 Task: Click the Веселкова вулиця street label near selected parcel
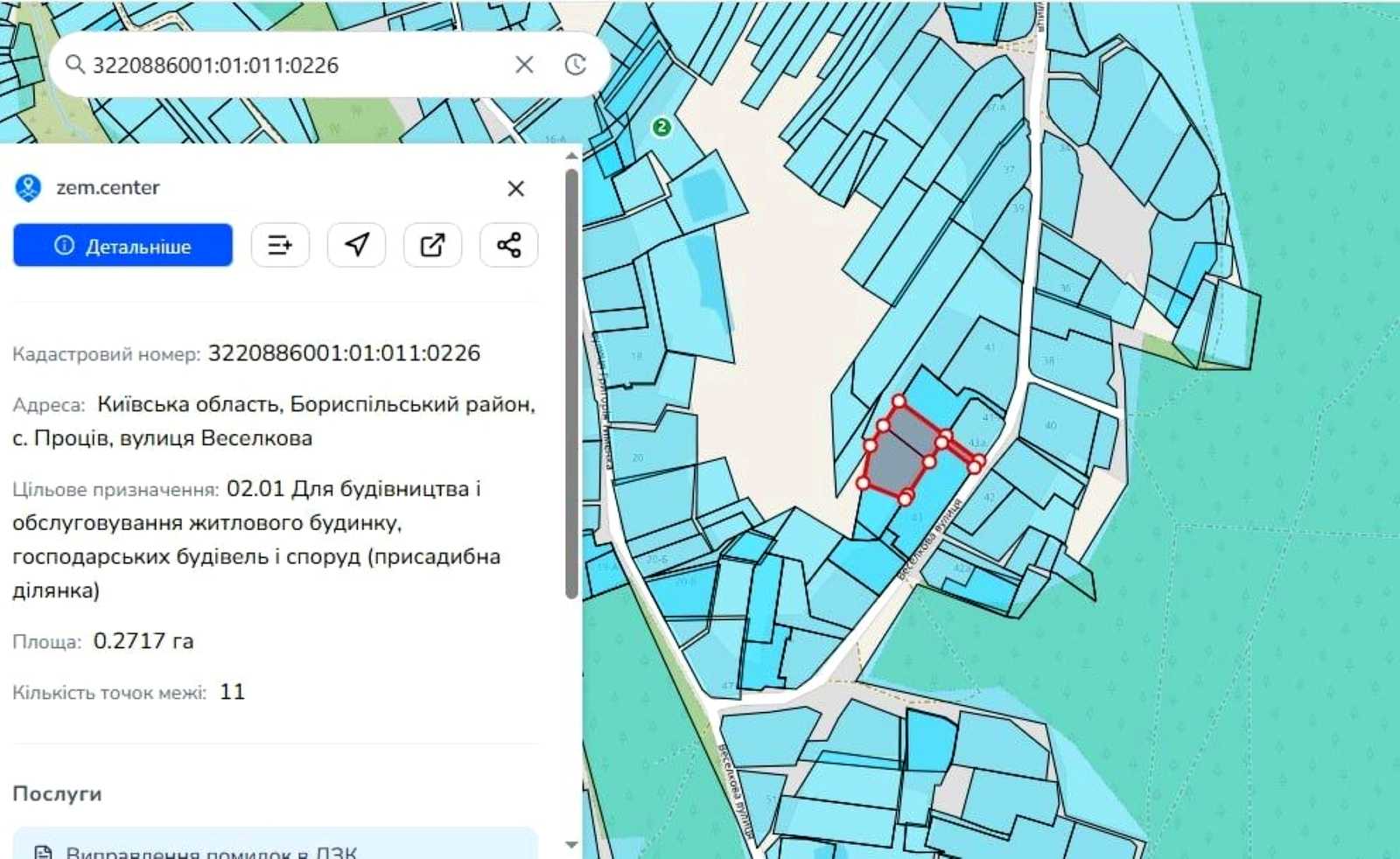click(x=929, y=541)
